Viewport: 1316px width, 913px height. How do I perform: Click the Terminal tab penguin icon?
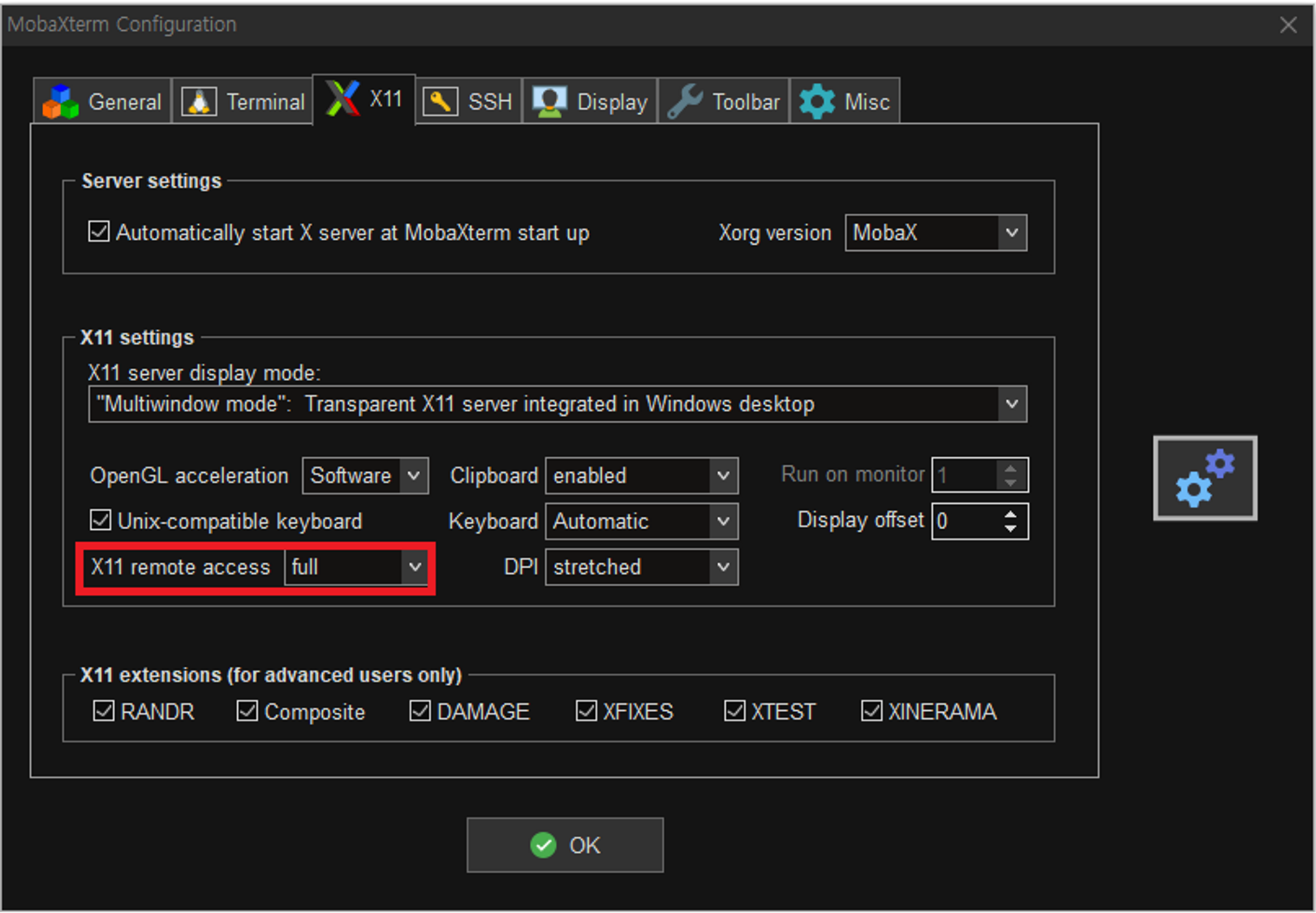tap(199, 102)
